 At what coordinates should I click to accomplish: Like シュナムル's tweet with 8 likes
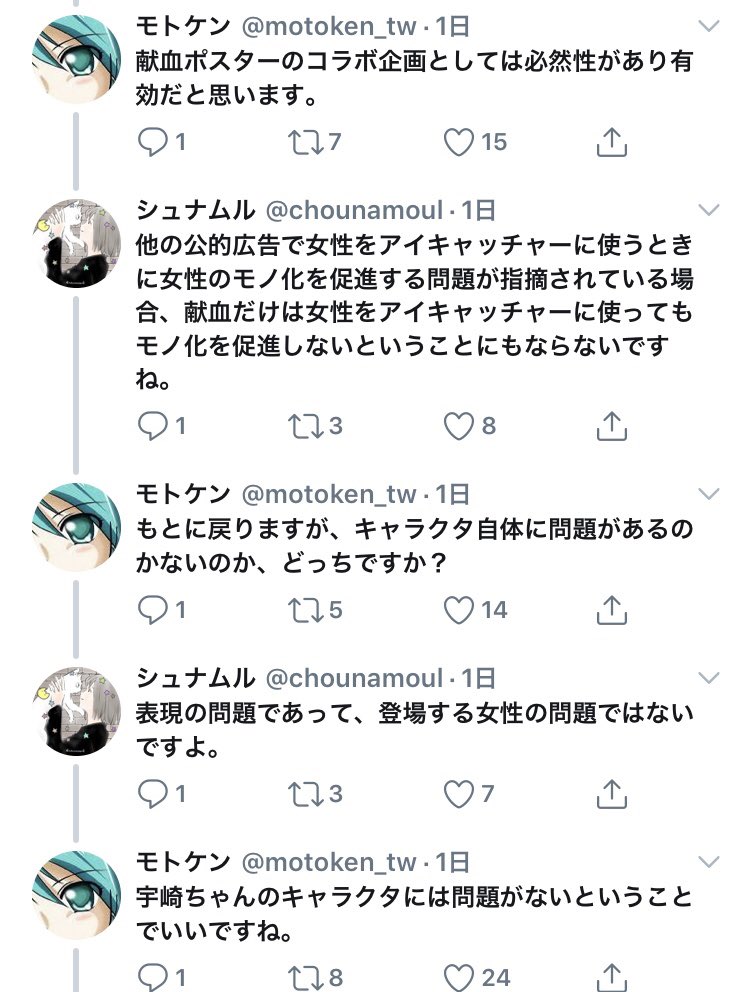[458, 428]
